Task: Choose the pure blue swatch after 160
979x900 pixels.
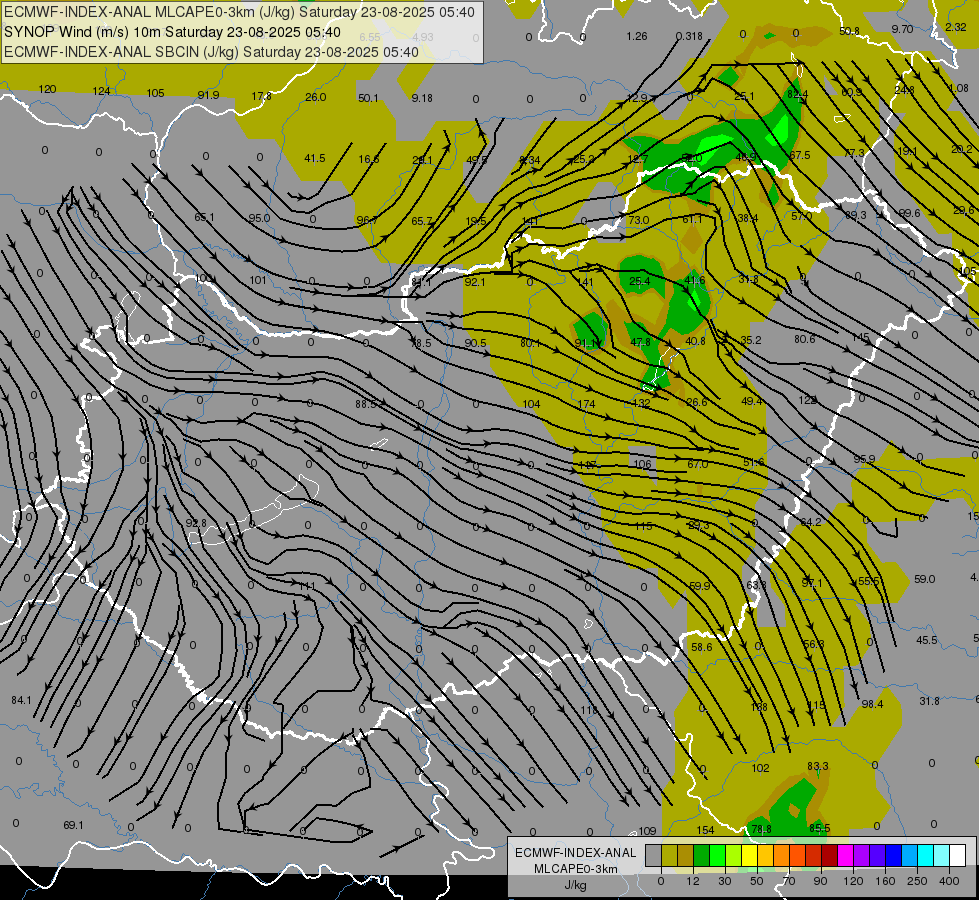Action: pyautogui.click(x=893, y=856)
